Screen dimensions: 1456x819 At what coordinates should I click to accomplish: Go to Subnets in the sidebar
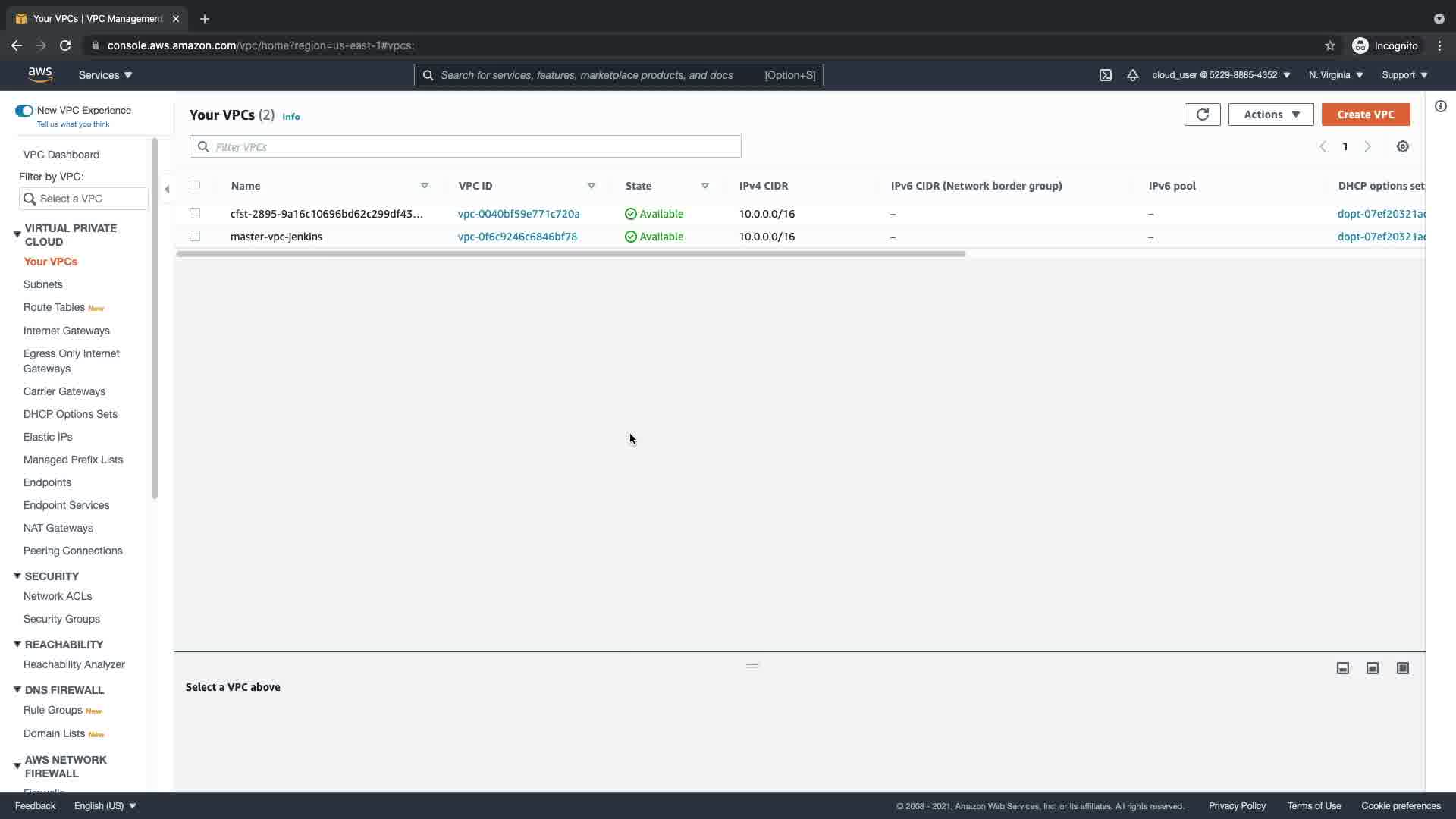coord(42,284)
